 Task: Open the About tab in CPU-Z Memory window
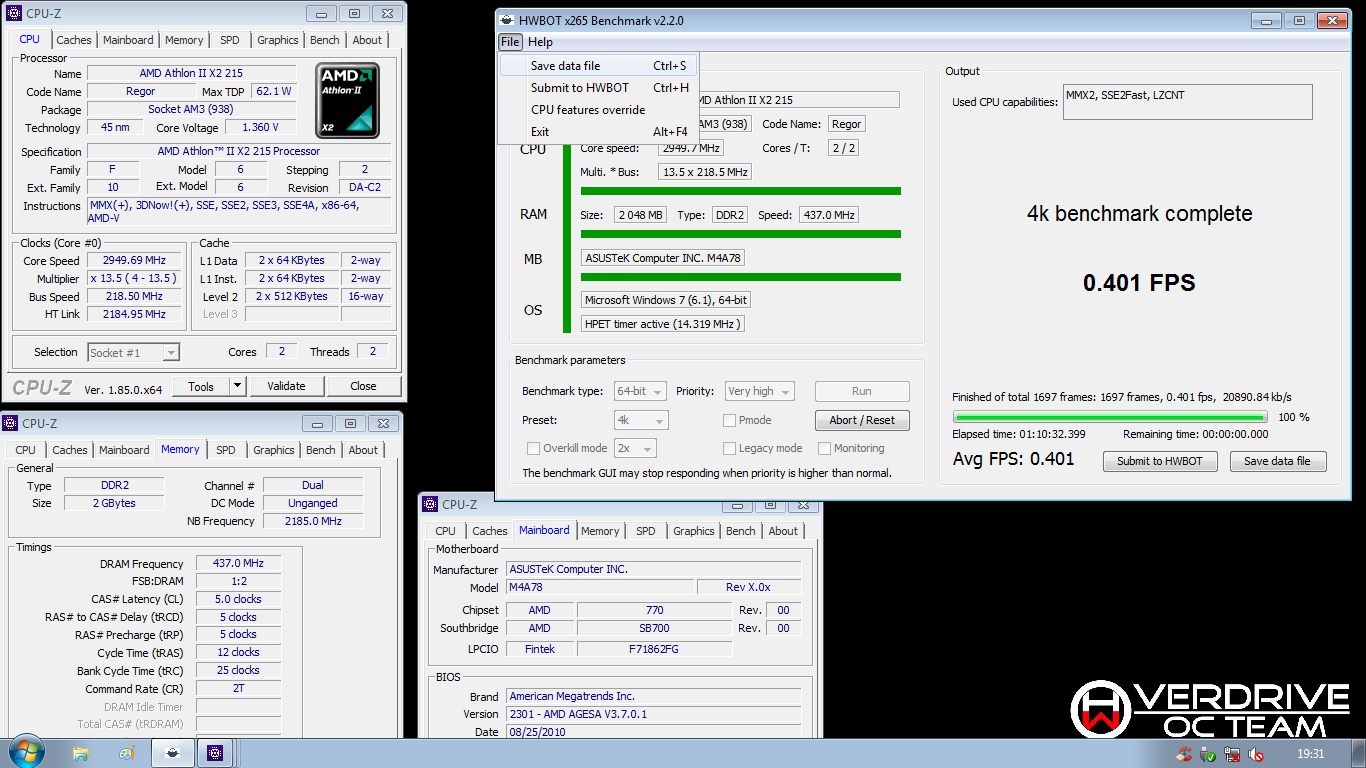363,450
